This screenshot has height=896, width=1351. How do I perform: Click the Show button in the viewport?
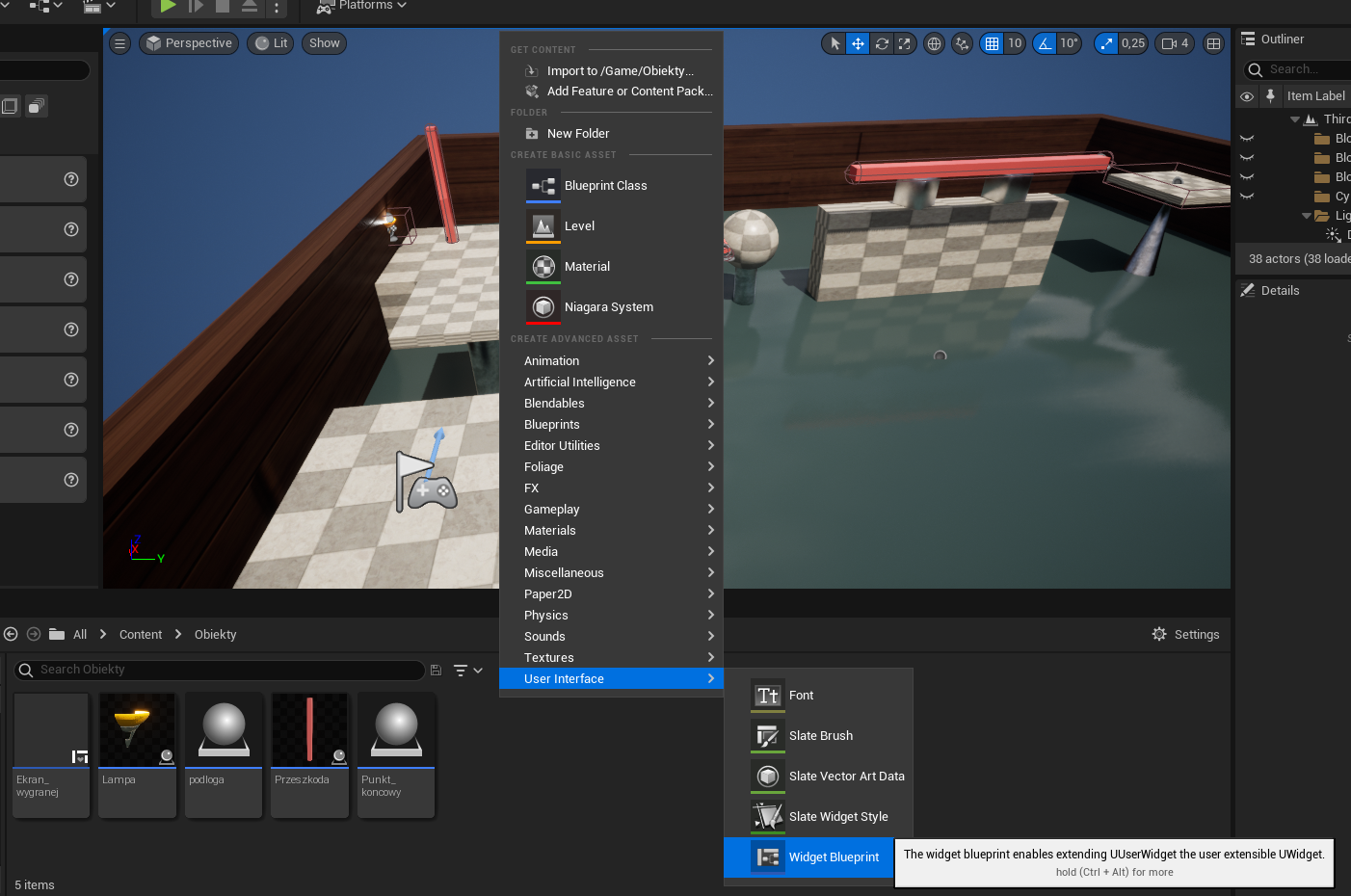coord(324,43)
